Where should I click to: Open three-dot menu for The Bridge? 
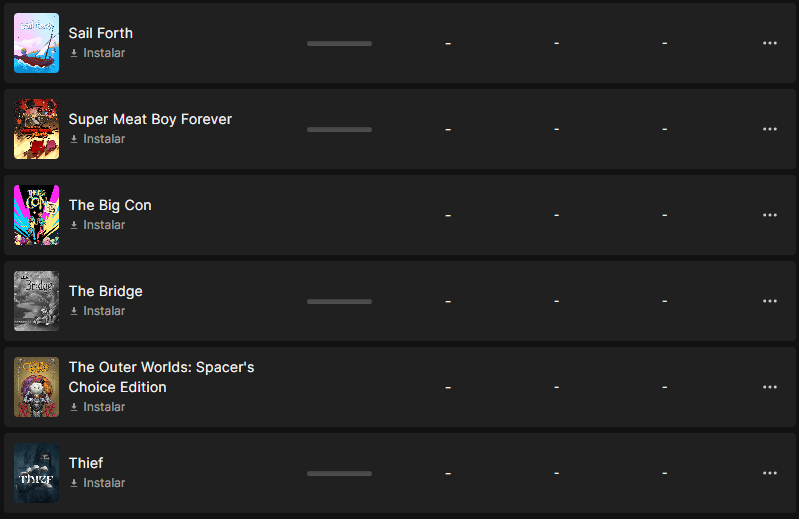tap(769, 301)
